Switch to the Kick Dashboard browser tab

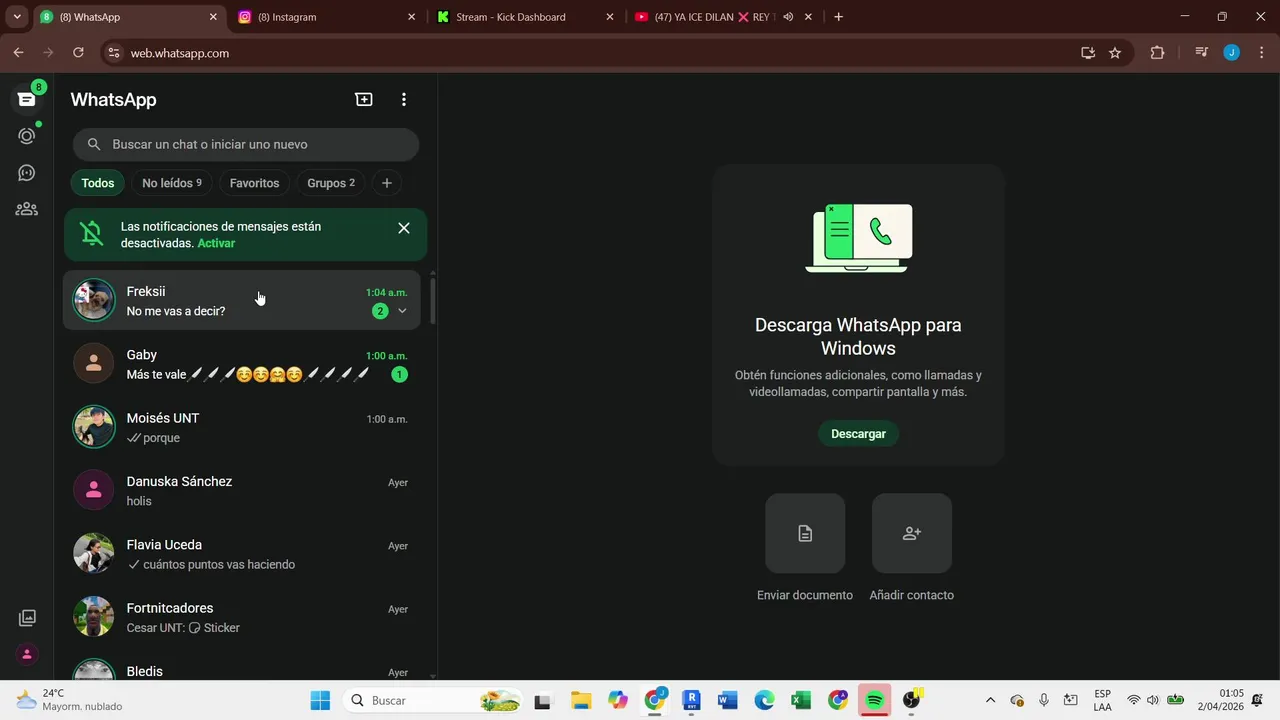click(525, 17)
